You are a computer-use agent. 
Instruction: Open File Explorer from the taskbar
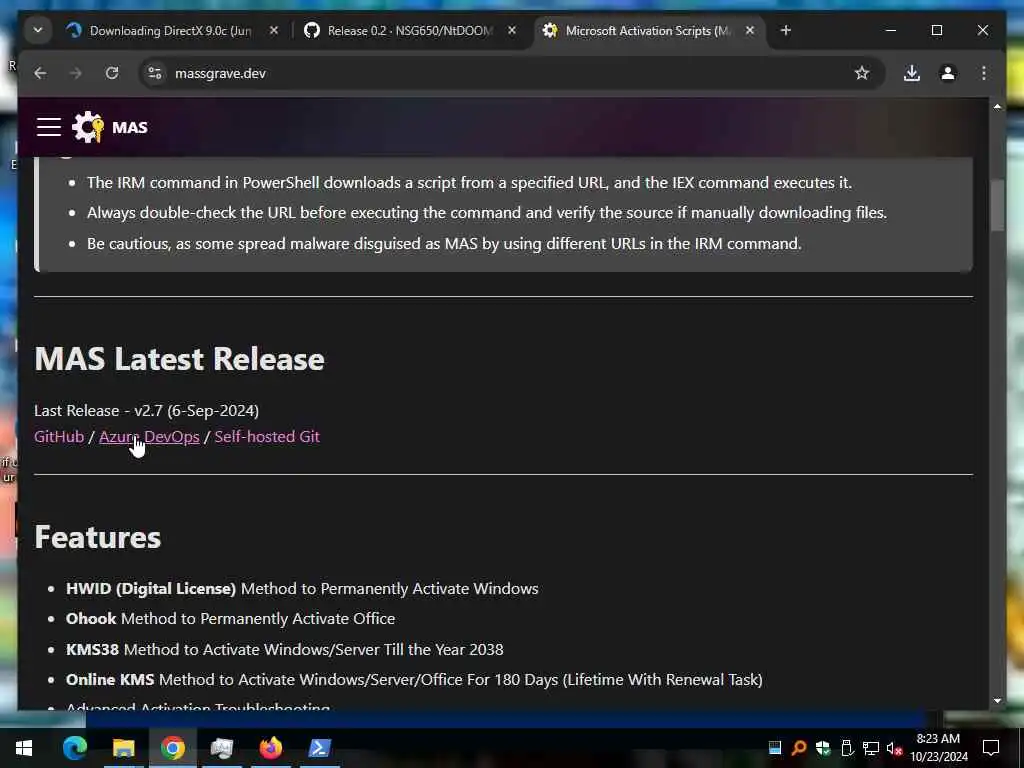[x=123, y=748]
